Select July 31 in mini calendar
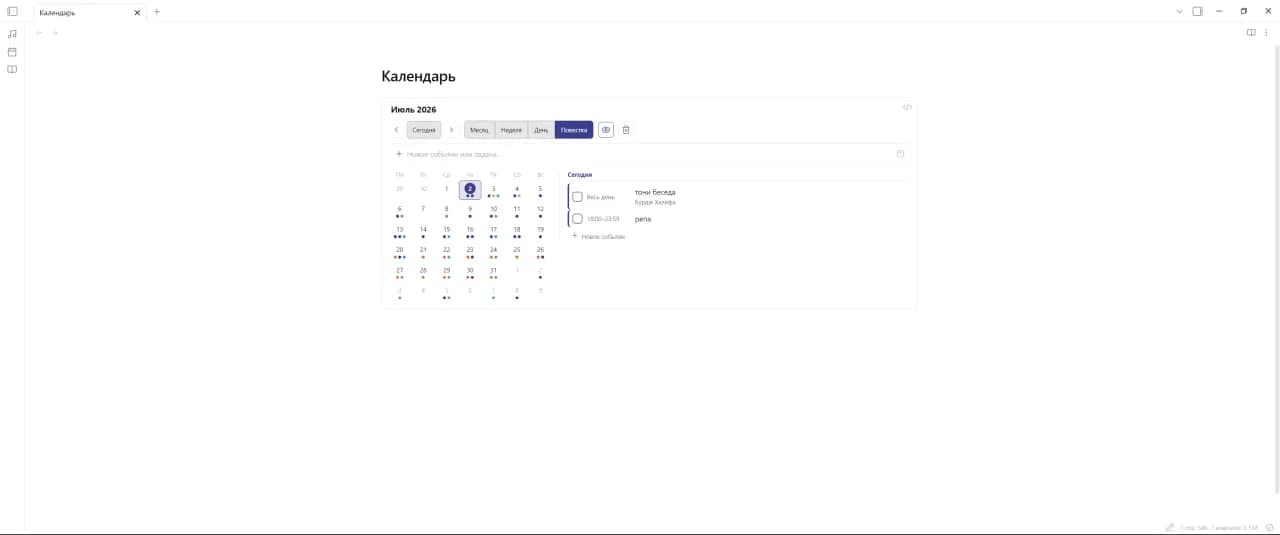 point(493,271)
